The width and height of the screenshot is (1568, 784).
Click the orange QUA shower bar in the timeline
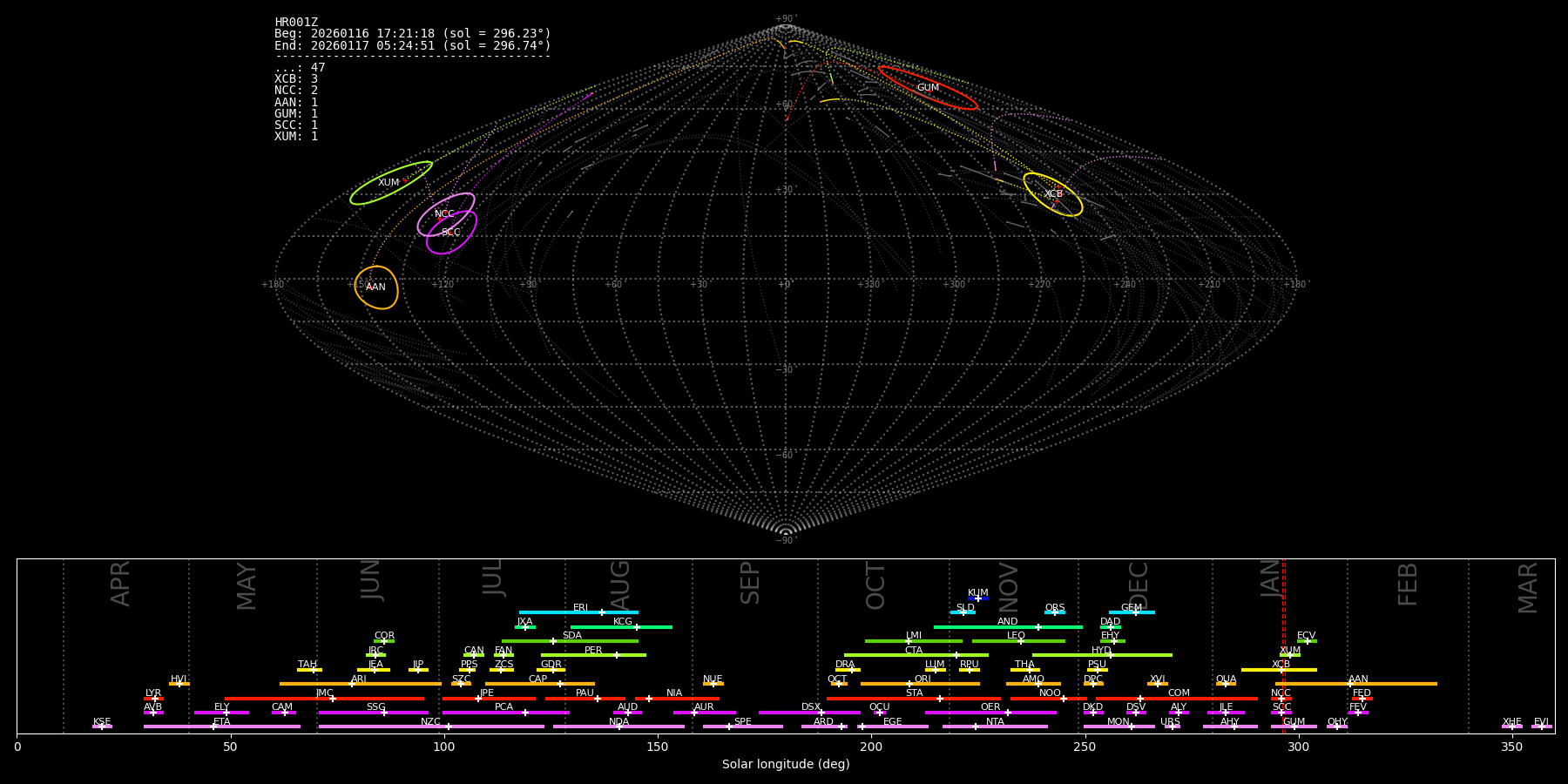(1226, 684)
